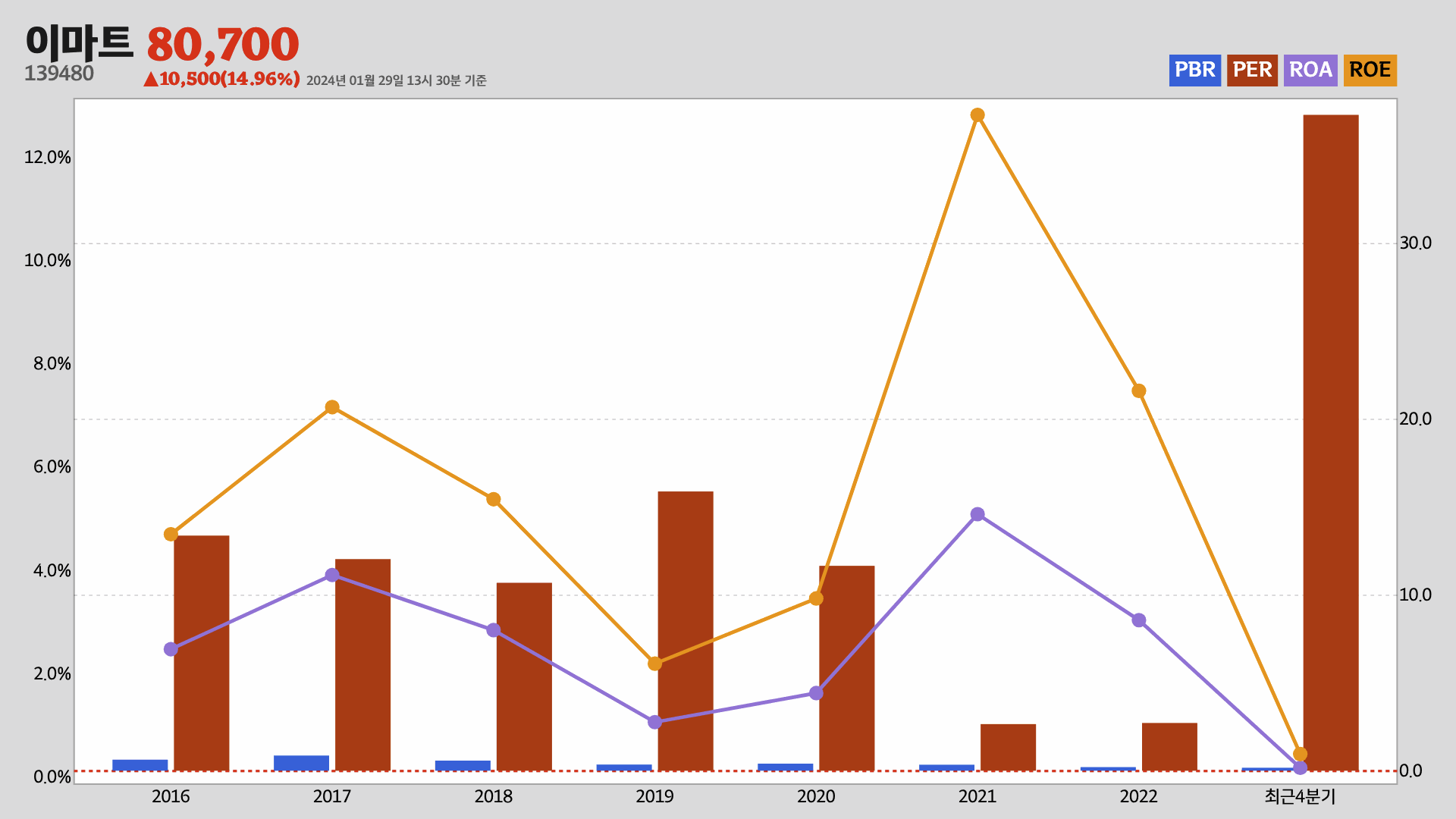This screenshot has height=819, width=1456.
Task: Click the 이마트 stock name title
Action: pos(79,42)
